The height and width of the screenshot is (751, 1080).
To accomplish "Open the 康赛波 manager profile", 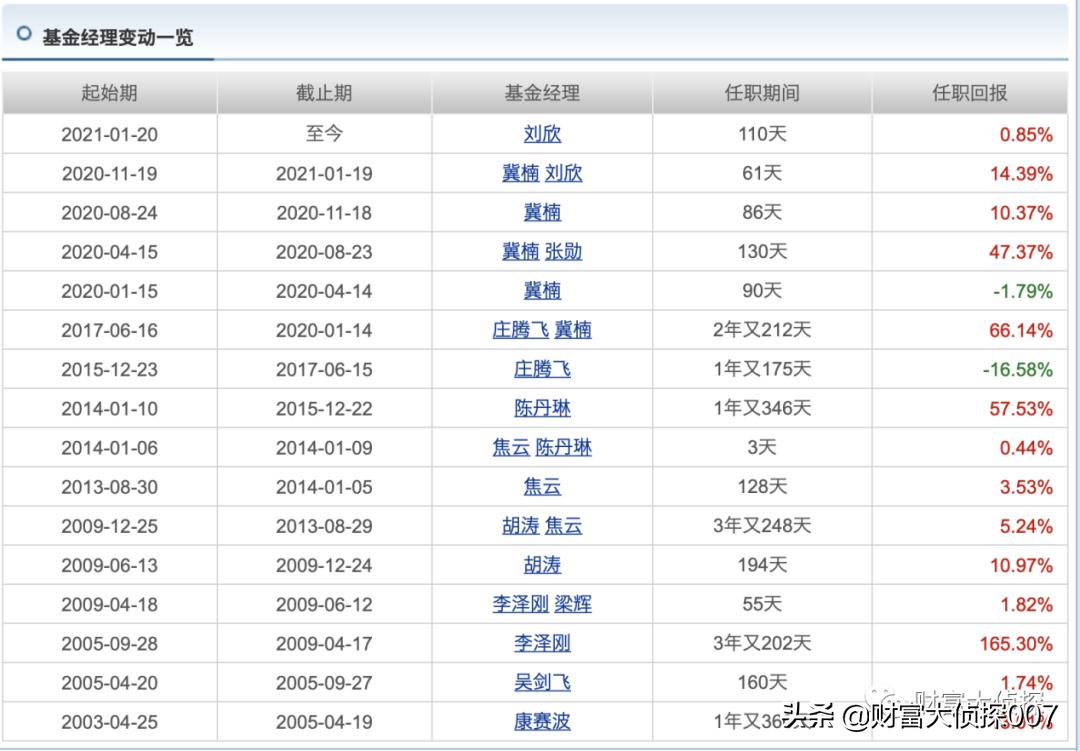I will (542, 722).
